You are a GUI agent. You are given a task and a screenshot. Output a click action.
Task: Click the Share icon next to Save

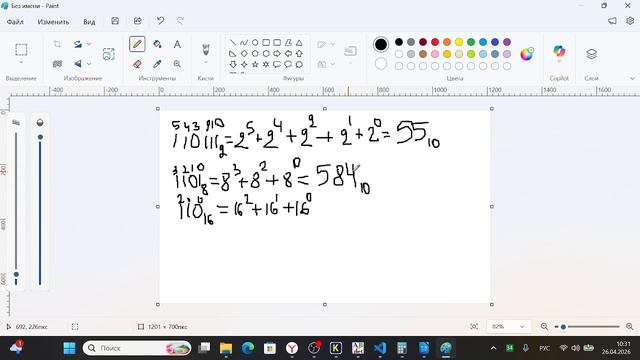pyautogui.click(x=138, y=21)
